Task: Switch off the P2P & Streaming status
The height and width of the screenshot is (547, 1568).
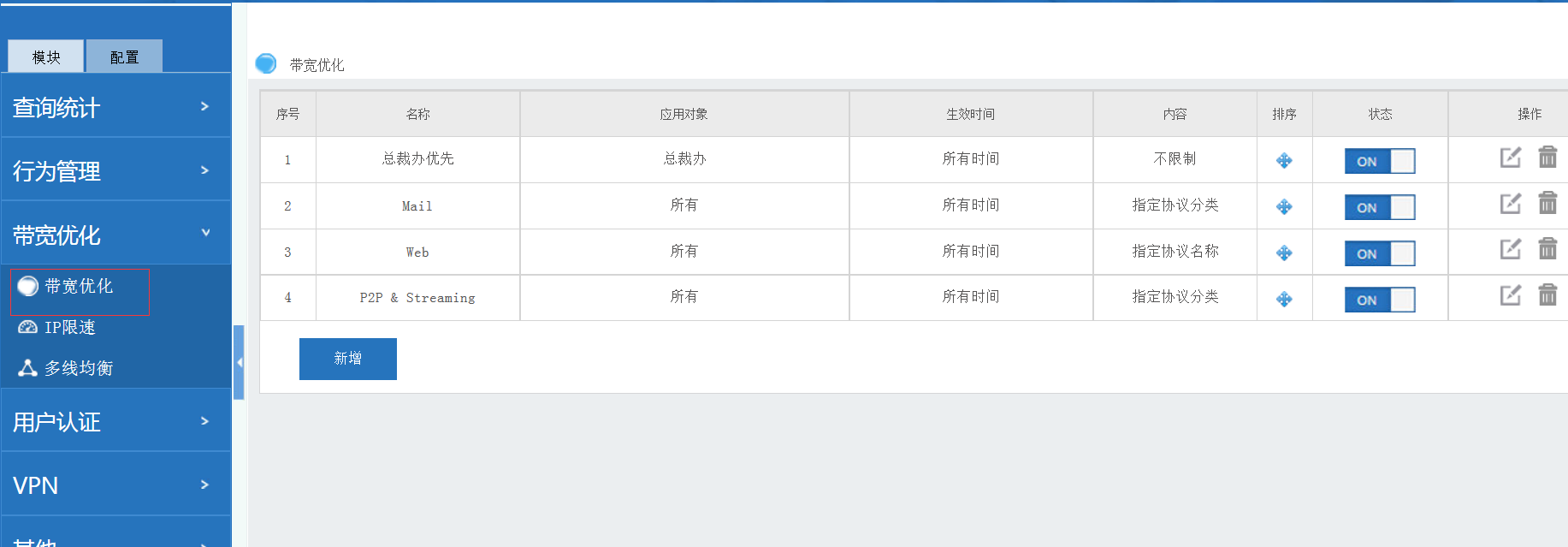Action: click(x=1379, y=300)
